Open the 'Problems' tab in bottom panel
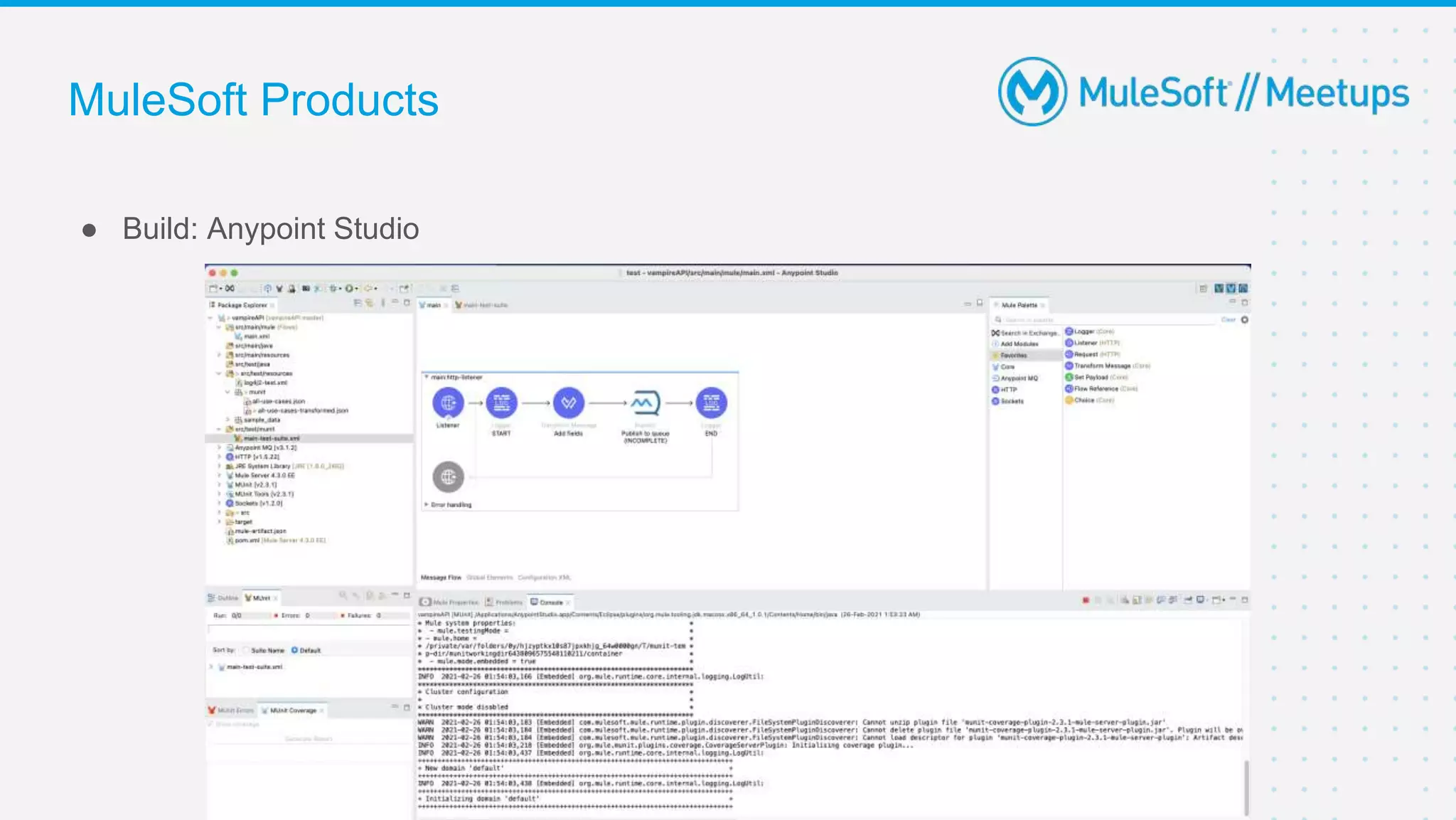 tap(504, 602)
